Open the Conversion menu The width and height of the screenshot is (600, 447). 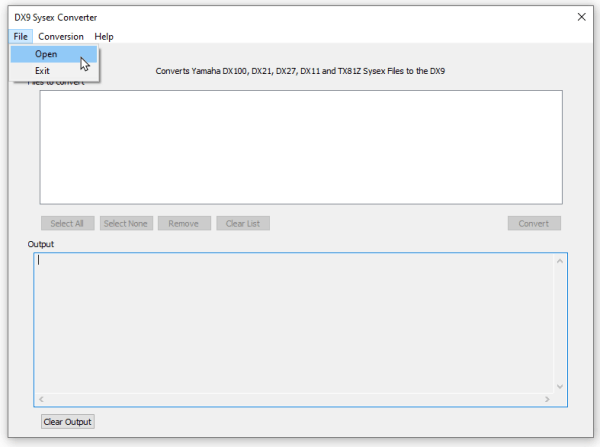click(61, 37)
